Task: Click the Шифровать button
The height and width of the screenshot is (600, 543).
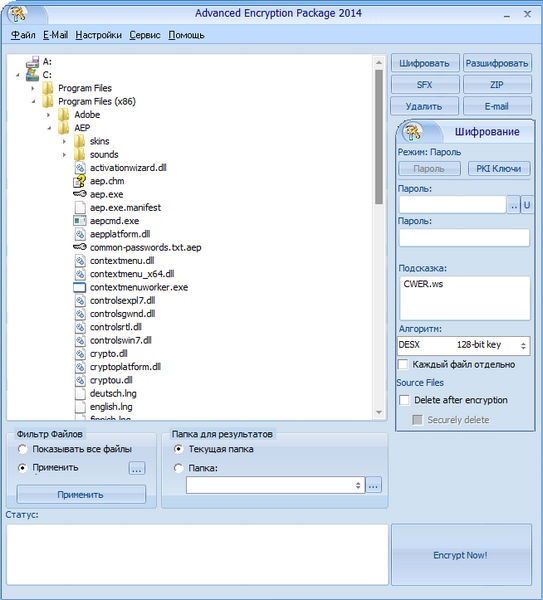Action: pyautogui.click(x=424, y=63)
